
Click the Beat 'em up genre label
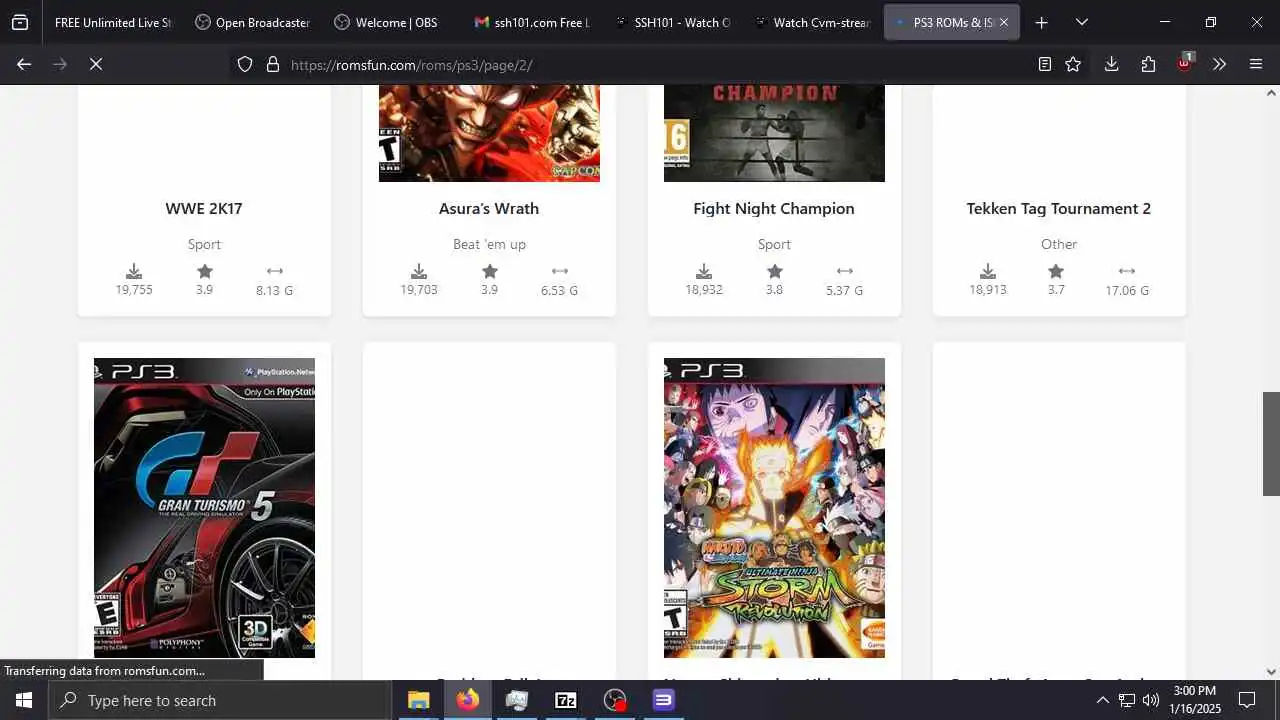pyautogui.click(x=489, y=244)
